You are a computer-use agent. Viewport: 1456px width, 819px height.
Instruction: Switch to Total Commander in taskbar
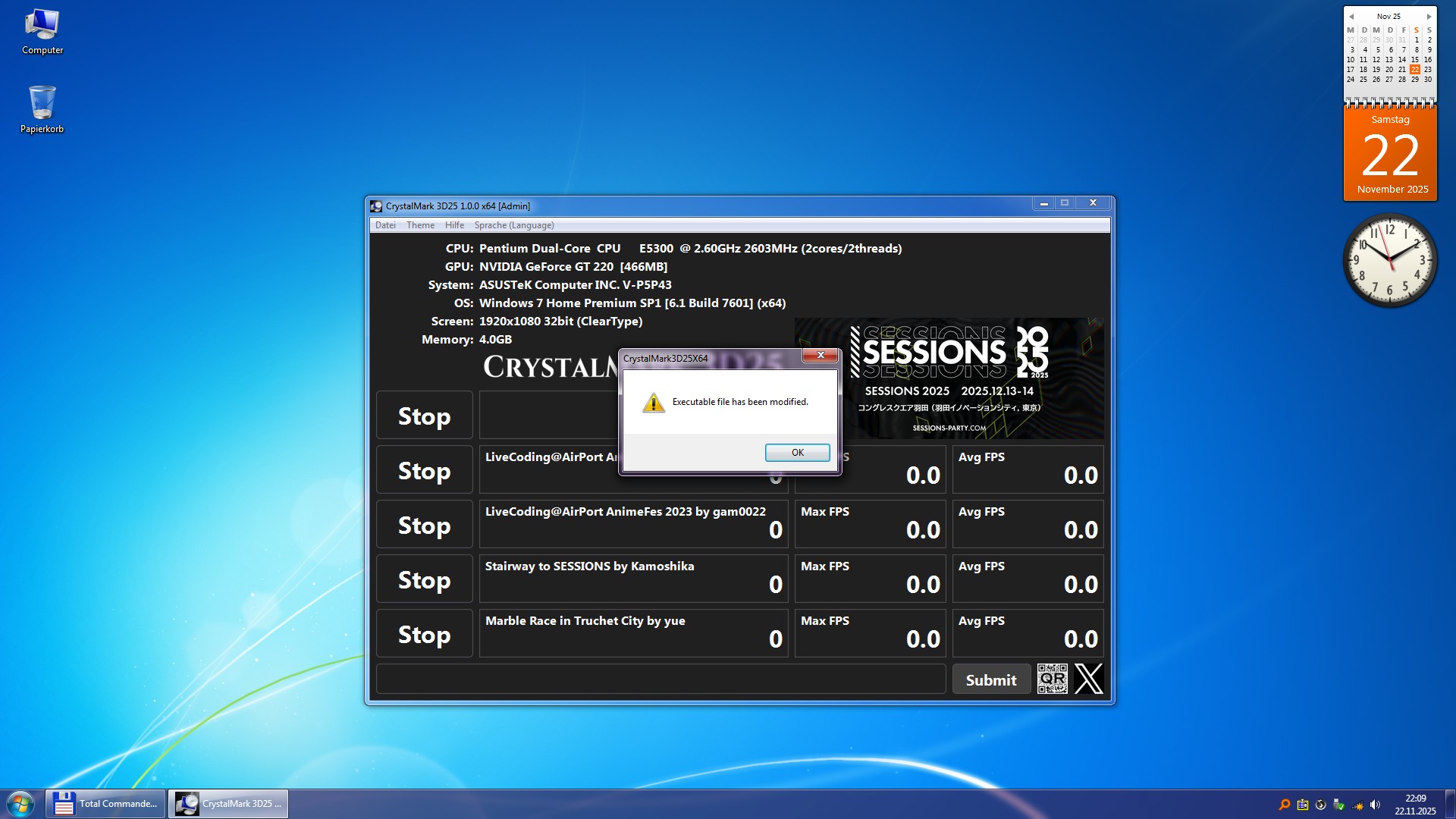[105, 803]
